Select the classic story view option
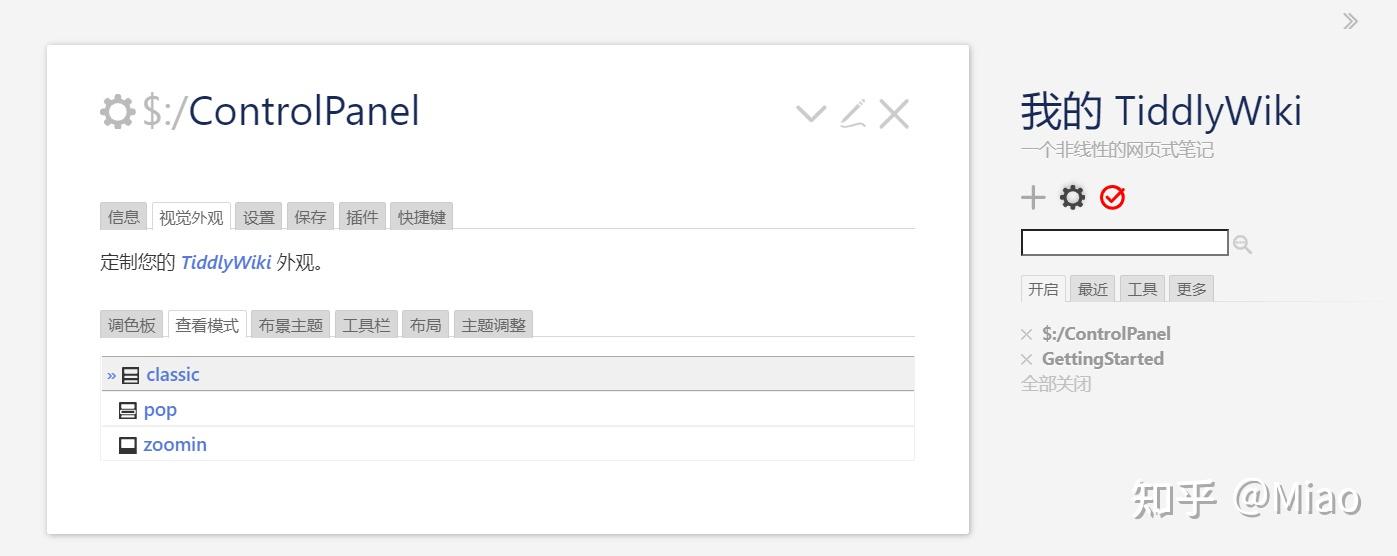Image resolution: width=1397 pixels, height=556 pixels. click(173, 375)
